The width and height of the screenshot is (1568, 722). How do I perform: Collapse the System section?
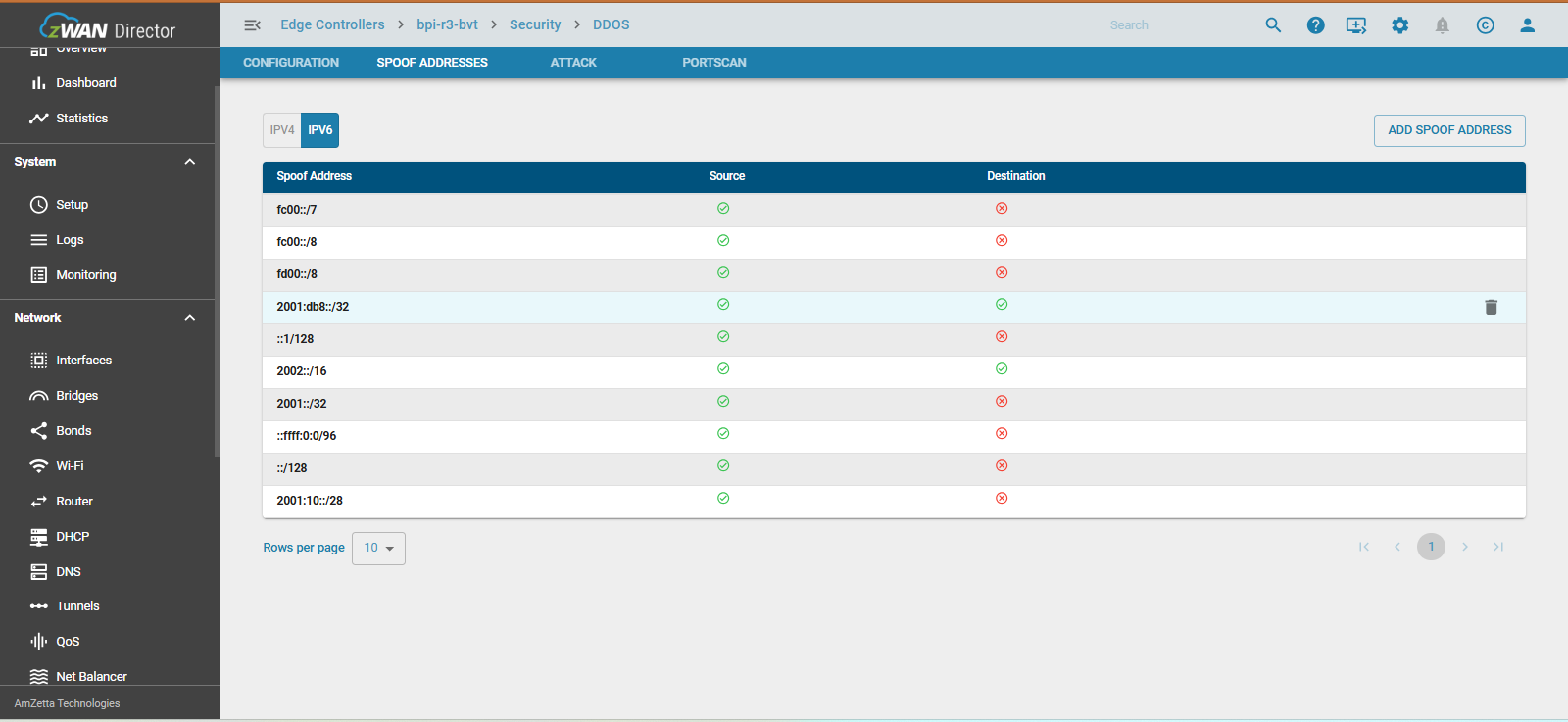(190, 162)
